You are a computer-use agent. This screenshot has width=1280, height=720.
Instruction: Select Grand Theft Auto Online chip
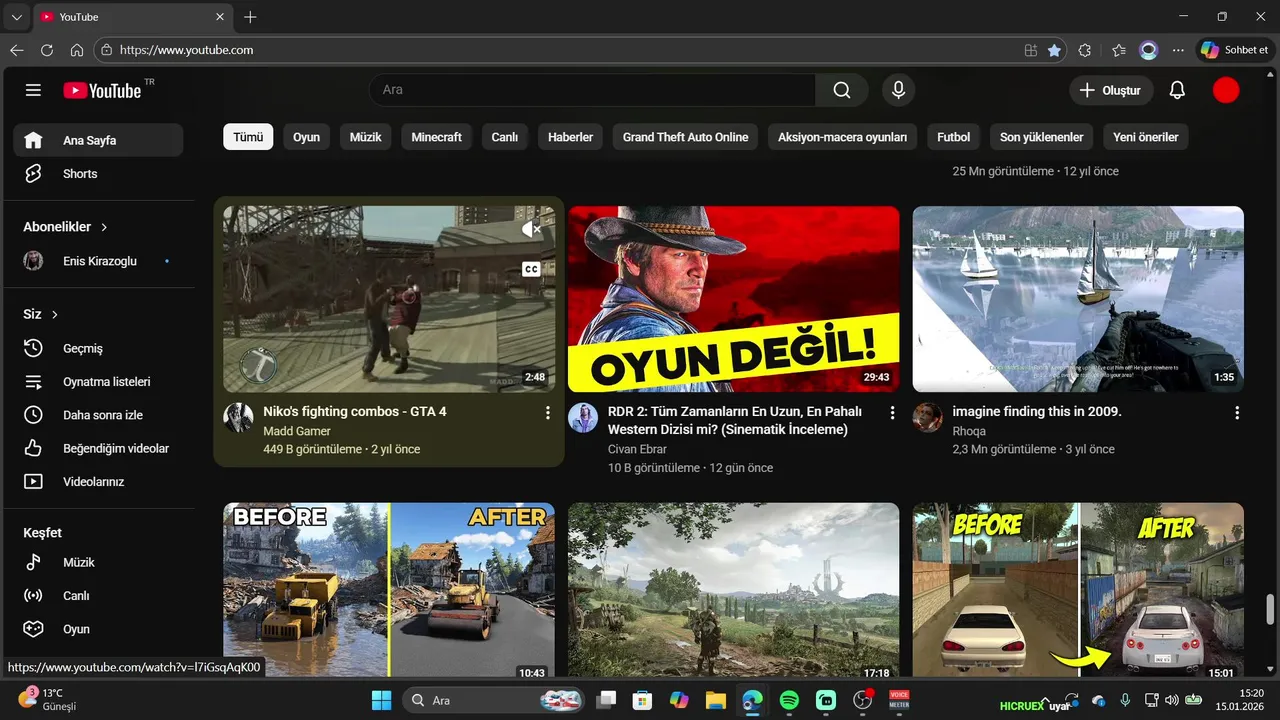pos(685,137)
